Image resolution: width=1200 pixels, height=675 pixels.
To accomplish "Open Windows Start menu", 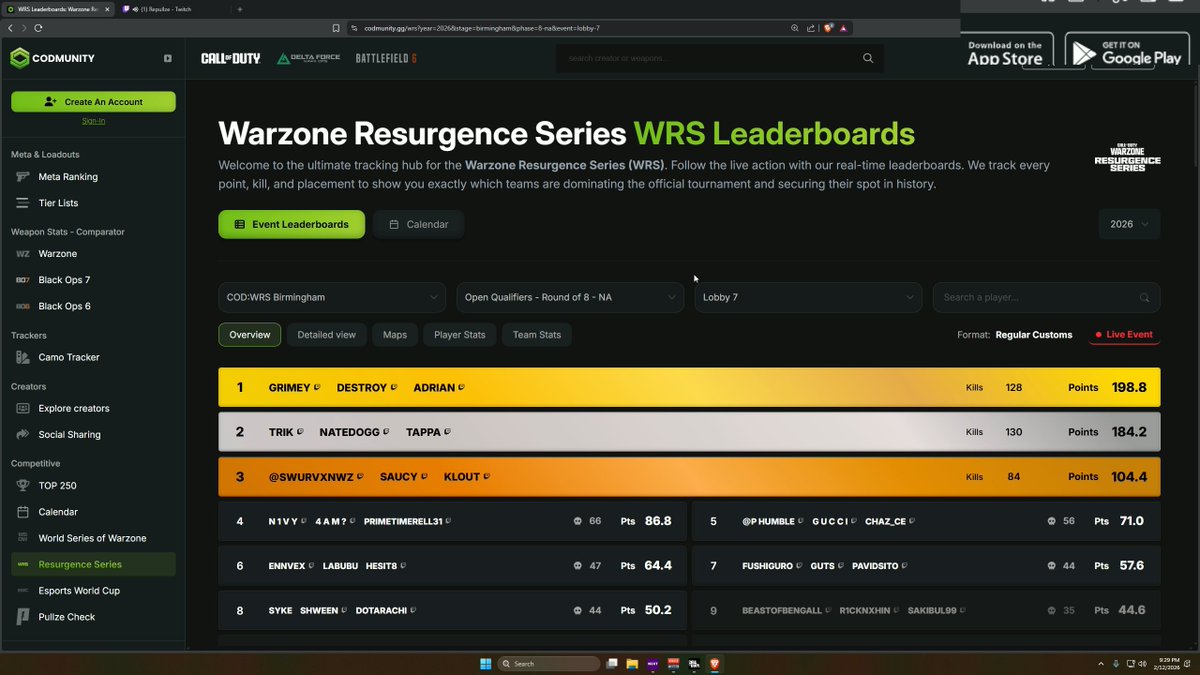I will click(485, 663).
